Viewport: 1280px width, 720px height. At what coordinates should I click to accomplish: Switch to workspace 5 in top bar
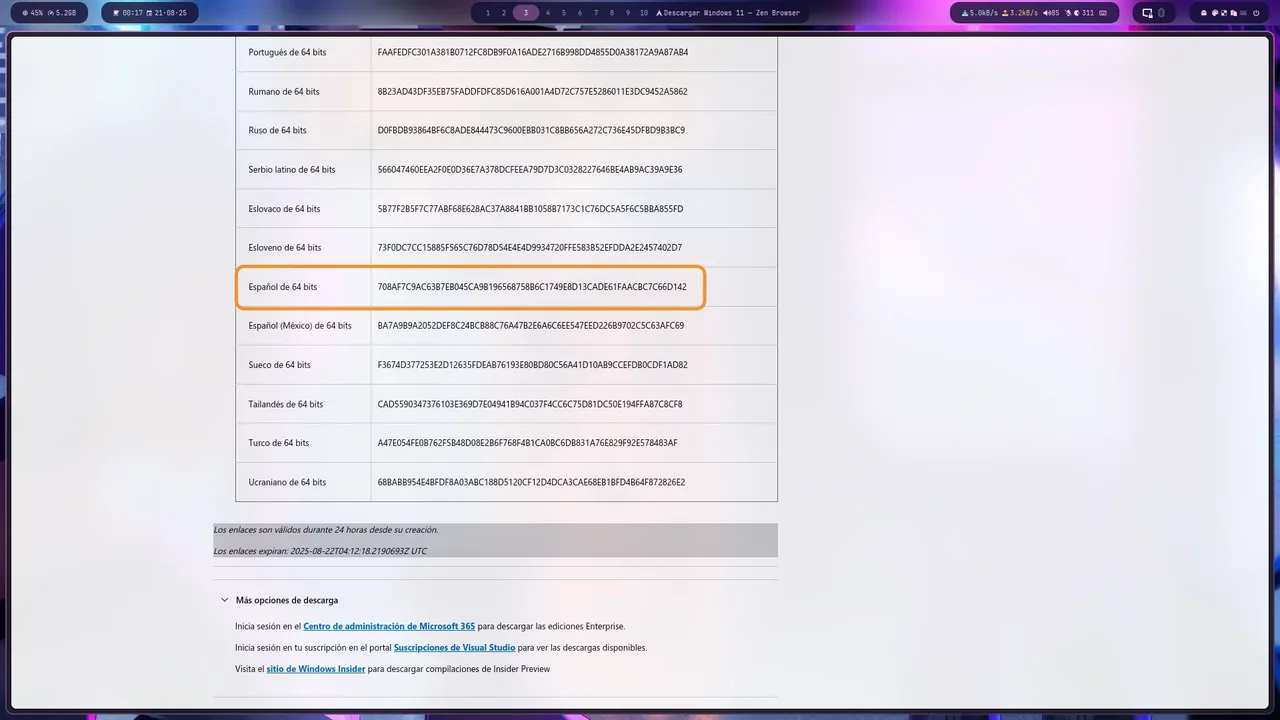coord(564,13)
